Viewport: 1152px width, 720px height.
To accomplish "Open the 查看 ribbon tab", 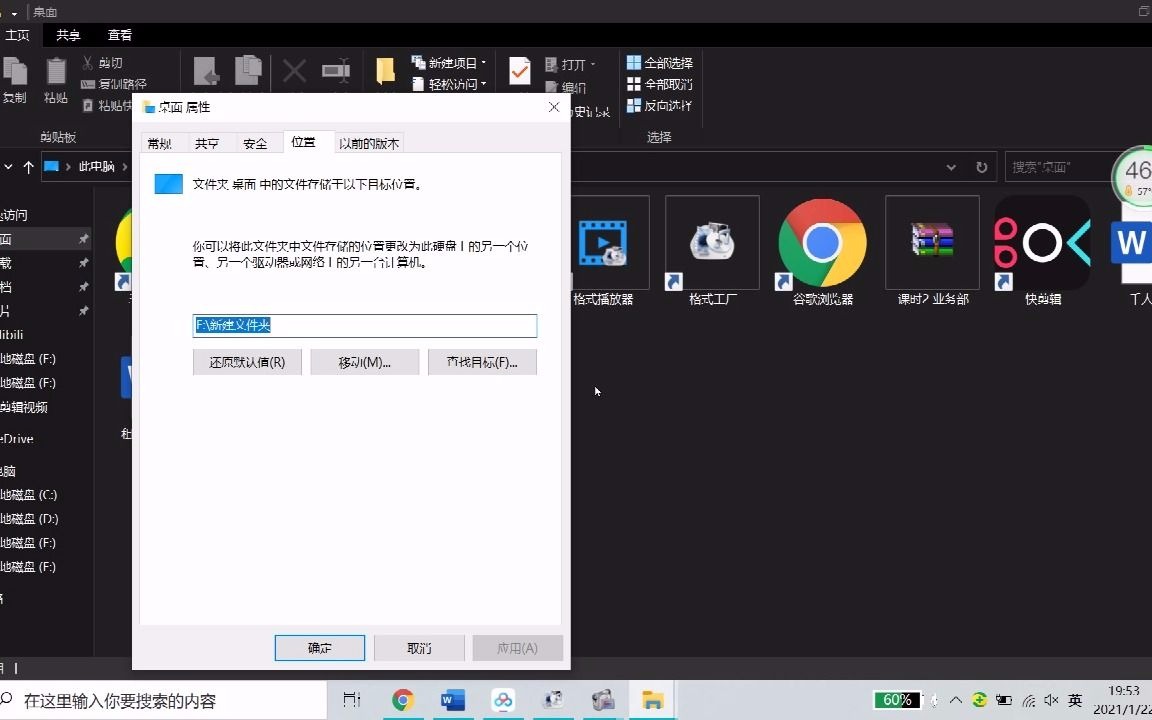I will tap(119, 34).
